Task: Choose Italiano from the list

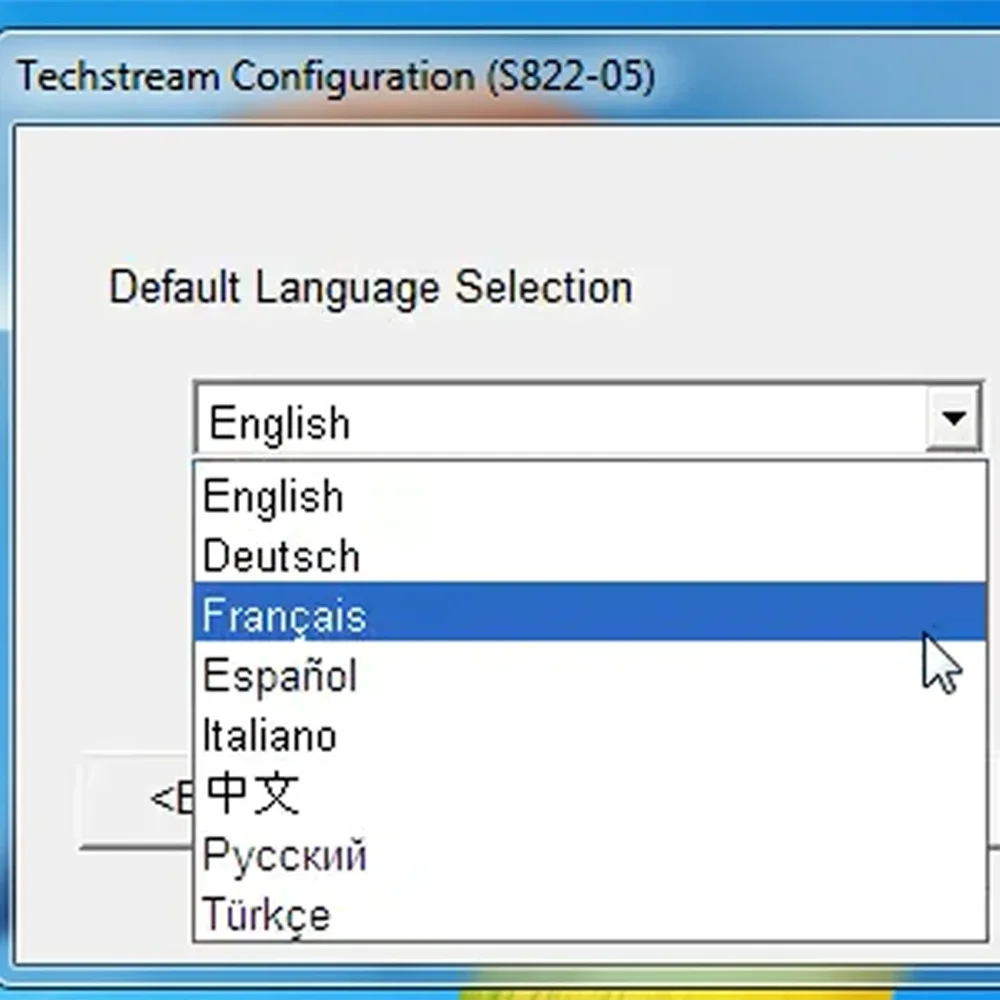Action: (x=590, y=734)
